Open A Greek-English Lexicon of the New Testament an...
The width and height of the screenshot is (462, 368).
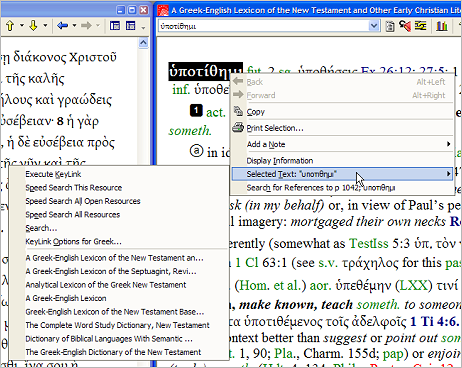coord(119,258)
